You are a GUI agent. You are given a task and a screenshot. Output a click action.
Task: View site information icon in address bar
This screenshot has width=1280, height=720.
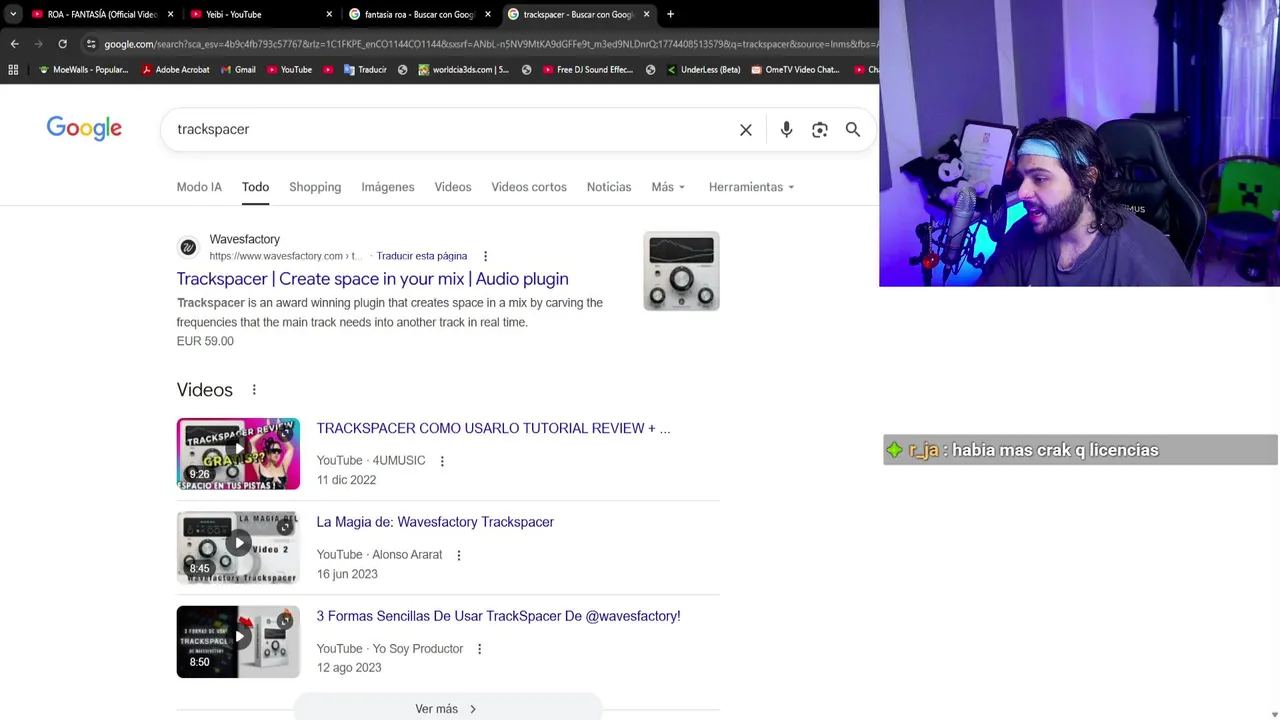pyautogui.click(x=91, y=44)
